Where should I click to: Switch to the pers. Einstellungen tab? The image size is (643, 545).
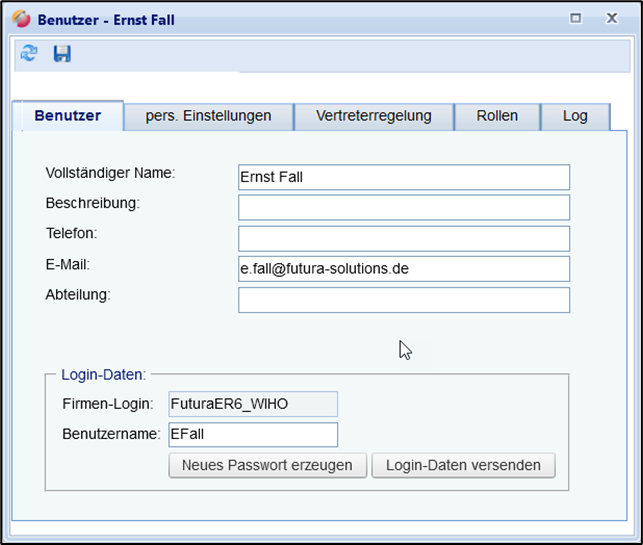pos(208,116)
